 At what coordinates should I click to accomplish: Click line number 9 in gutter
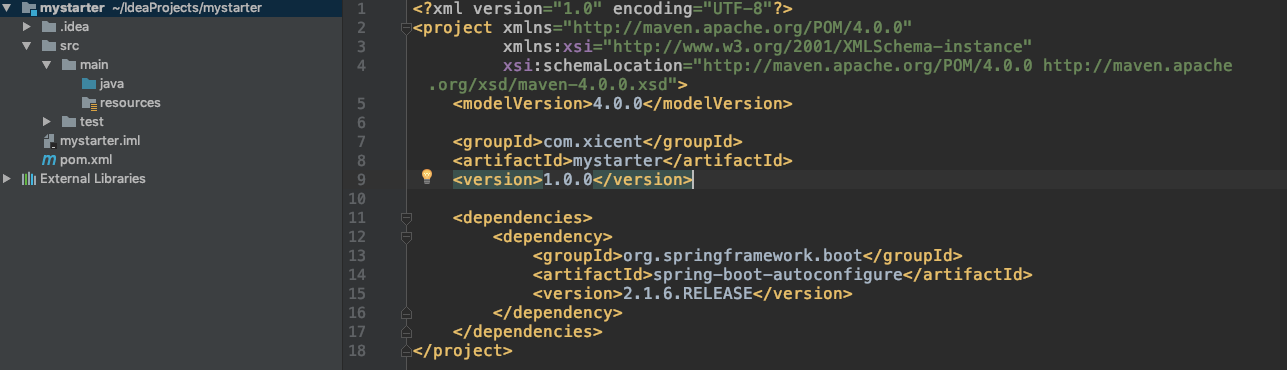(x=361, y=179)
